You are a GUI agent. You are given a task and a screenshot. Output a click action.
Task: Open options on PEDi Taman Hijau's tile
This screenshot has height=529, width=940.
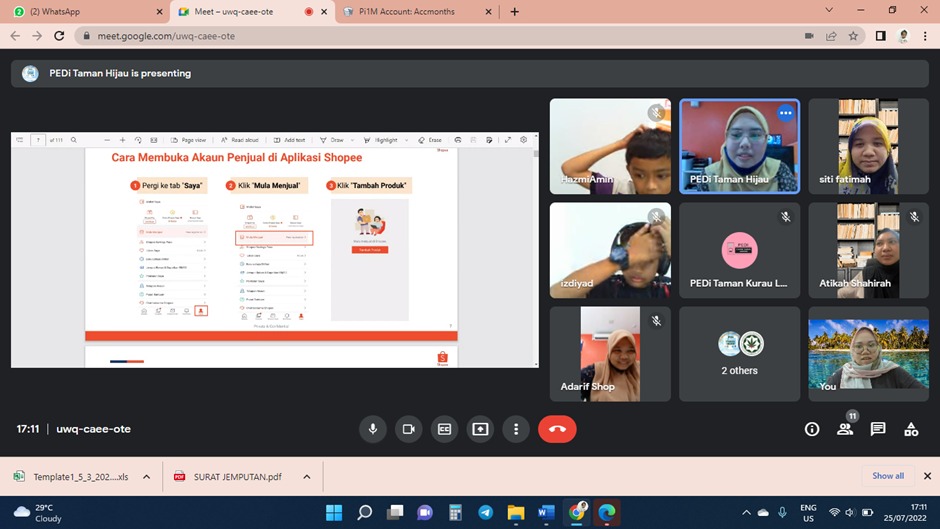pyautogui.click(x=785, y=113)
